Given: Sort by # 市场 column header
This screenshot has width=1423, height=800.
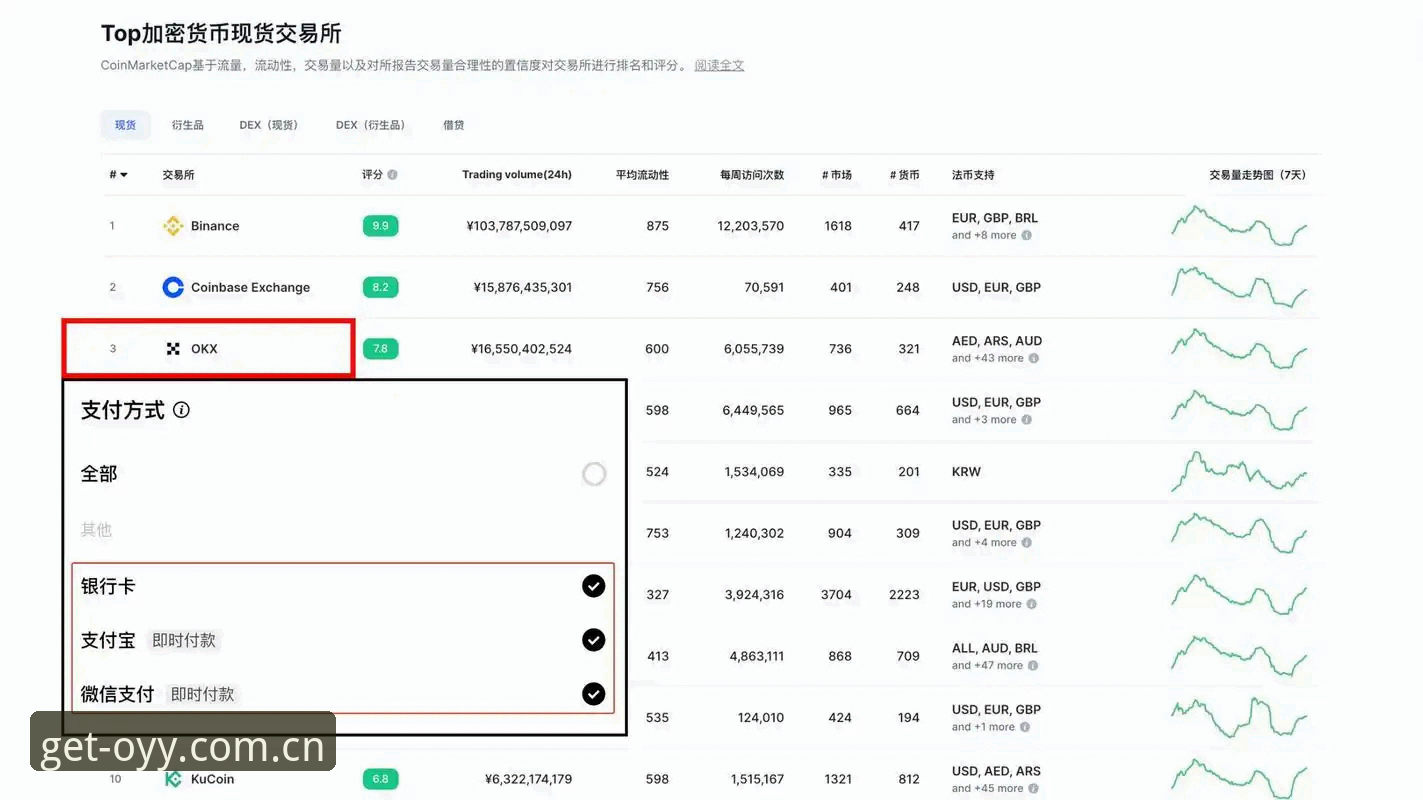Looking at the screenshot, I should tap(837, 175).
